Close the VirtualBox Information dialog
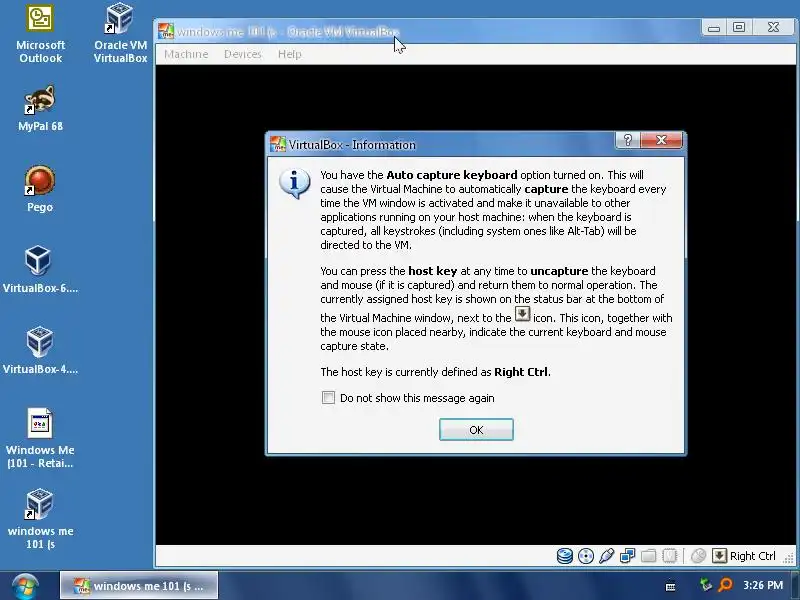800x600 pixels. [661, 140]
